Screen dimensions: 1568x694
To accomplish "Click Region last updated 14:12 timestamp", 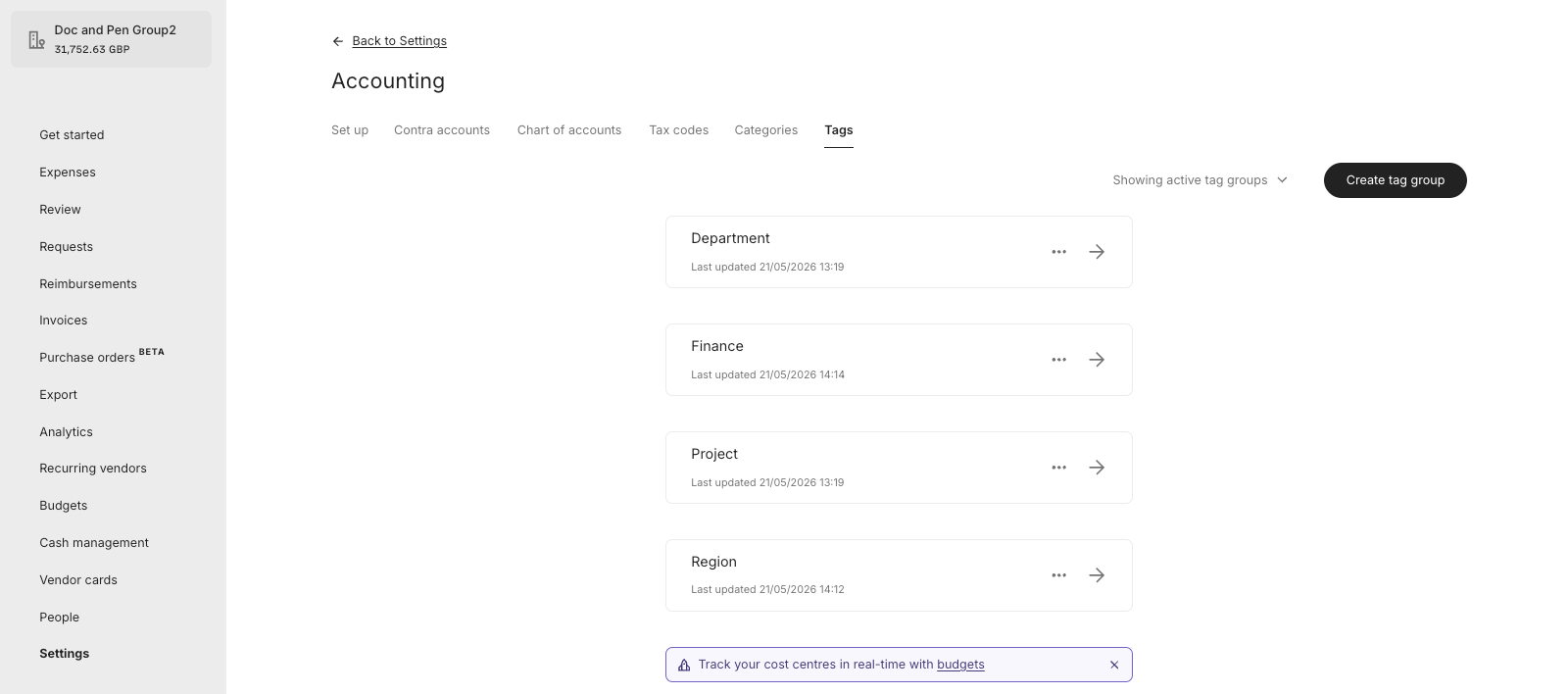I will (767, 590).
